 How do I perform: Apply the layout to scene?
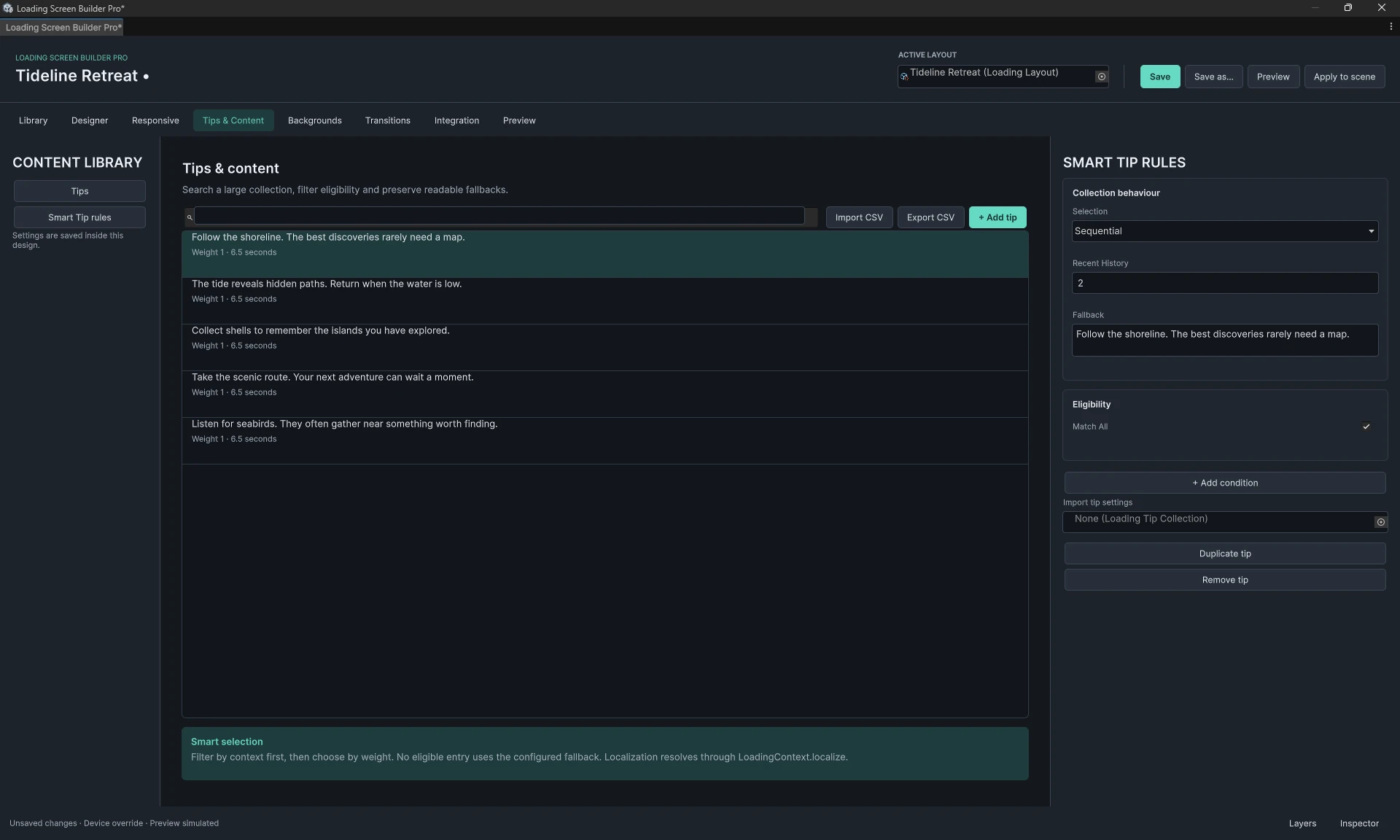1344,77
